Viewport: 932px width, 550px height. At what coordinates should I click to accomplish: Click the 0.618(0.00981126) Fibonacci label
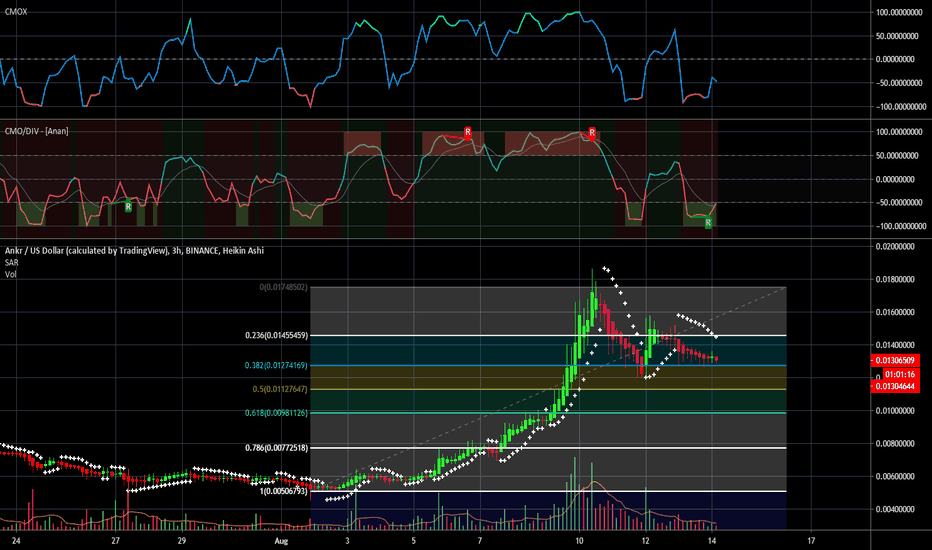(x=276, y=413)
